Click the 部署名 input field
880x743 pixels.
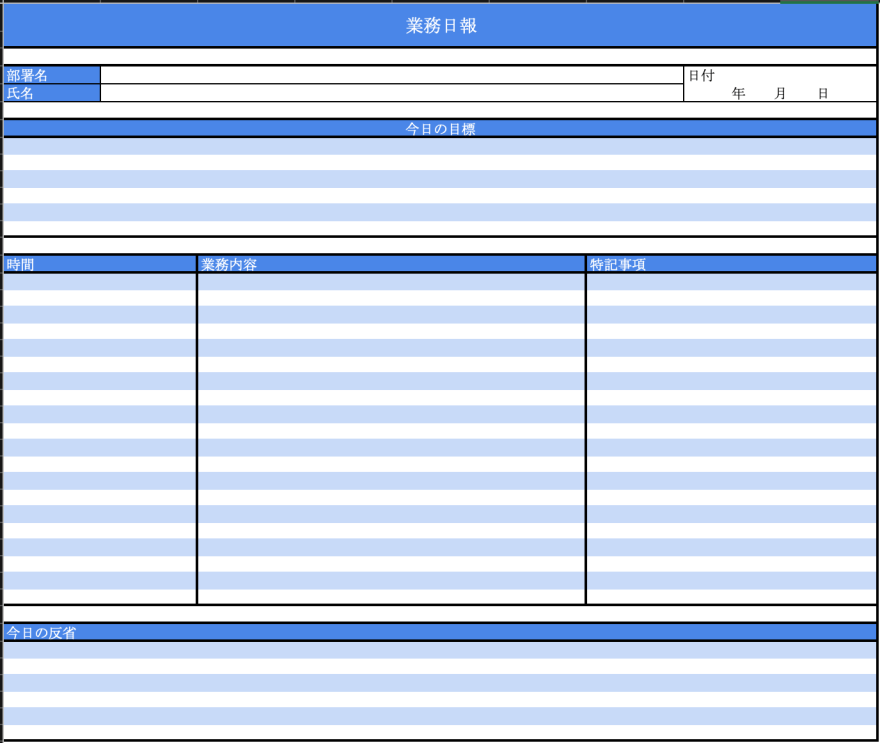(390, 74)
